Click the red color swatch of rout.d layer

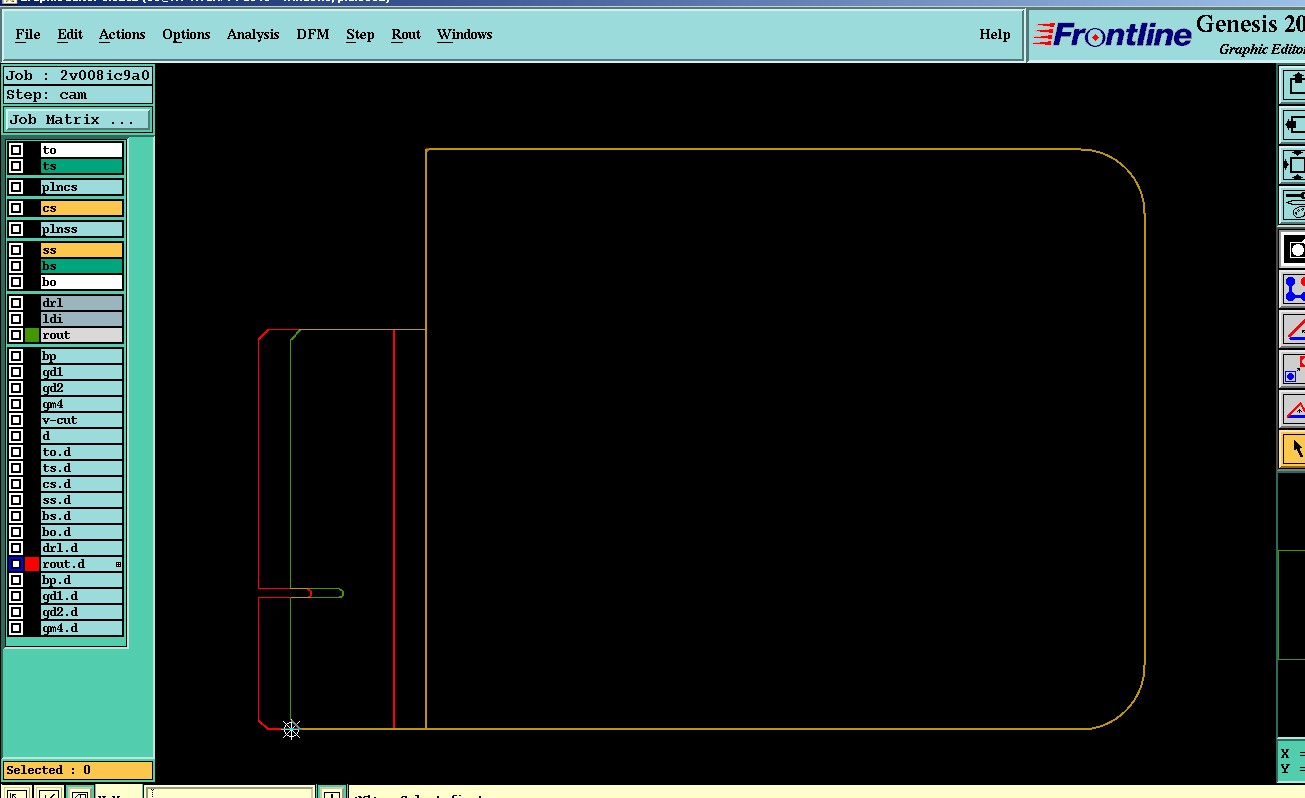pyautogui.click(x=32, y=564)
